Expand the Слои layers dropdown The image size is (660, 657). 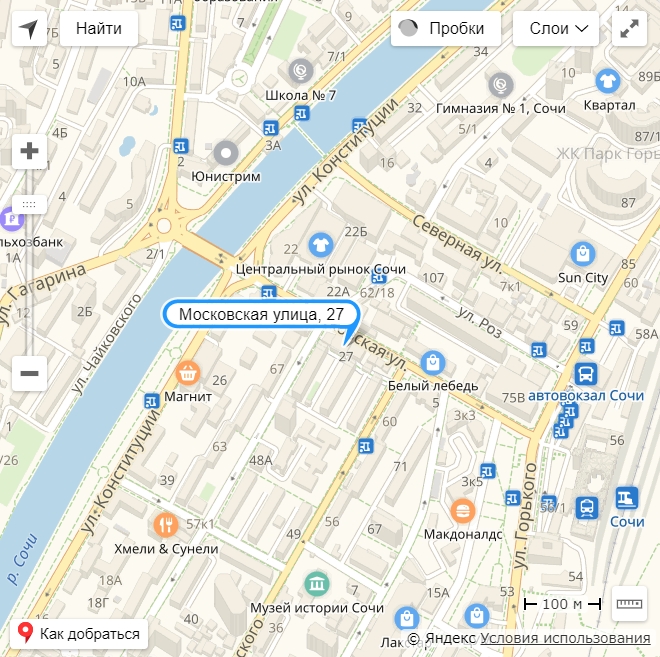pos(556,29)
